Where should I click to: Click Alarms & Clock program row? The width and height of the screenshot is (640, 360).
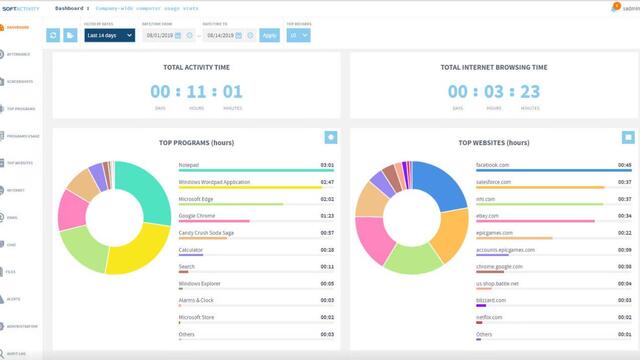coord(256,302)
